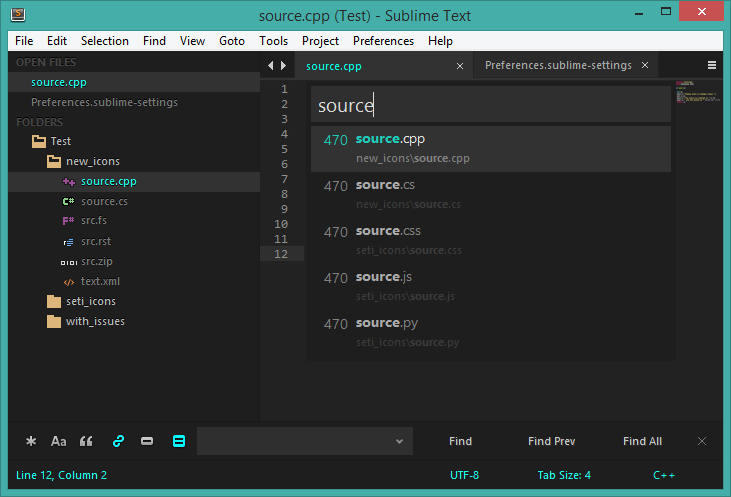This screenshot has width=731, height=497.
Task: Close the find panel
Action: (702, 441)
